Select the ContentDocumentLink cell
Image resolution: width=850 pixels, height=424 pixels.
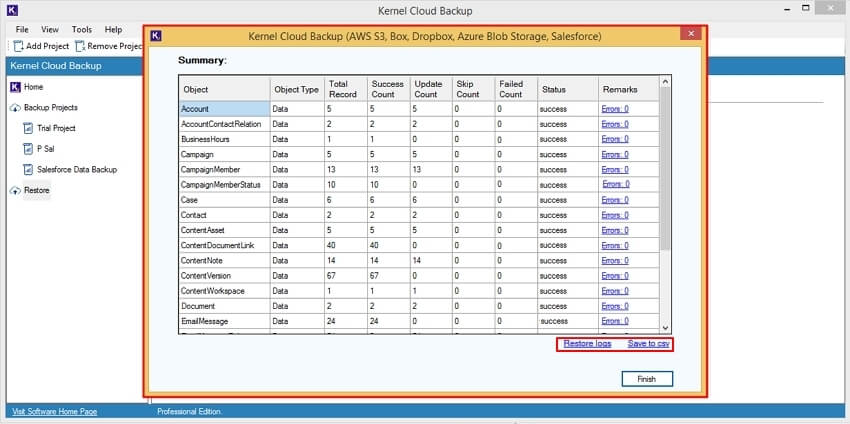click(x=224, y=246)
